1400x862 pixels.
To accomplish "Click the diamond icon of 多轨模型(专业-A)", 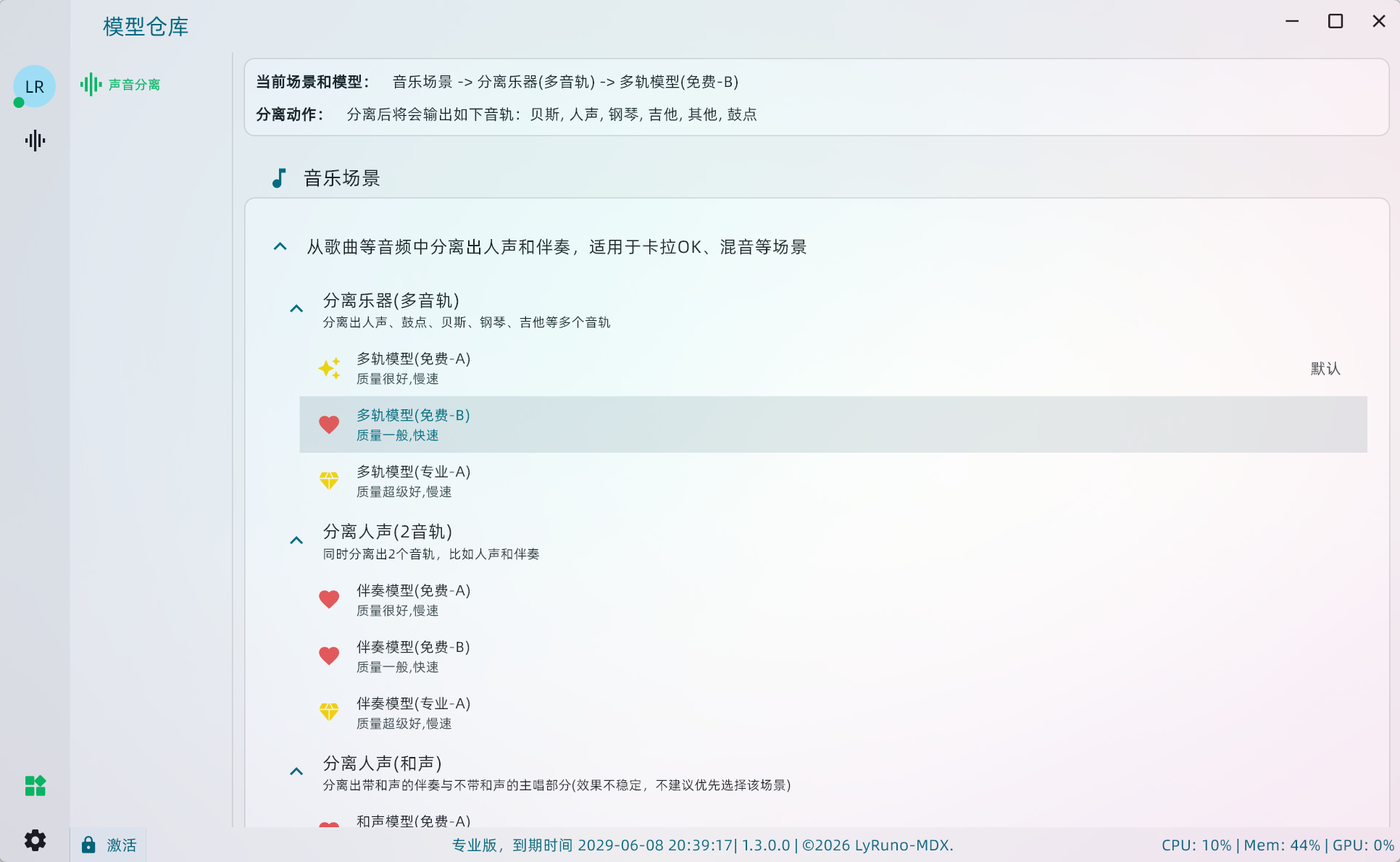I will [x=329, y=481].
